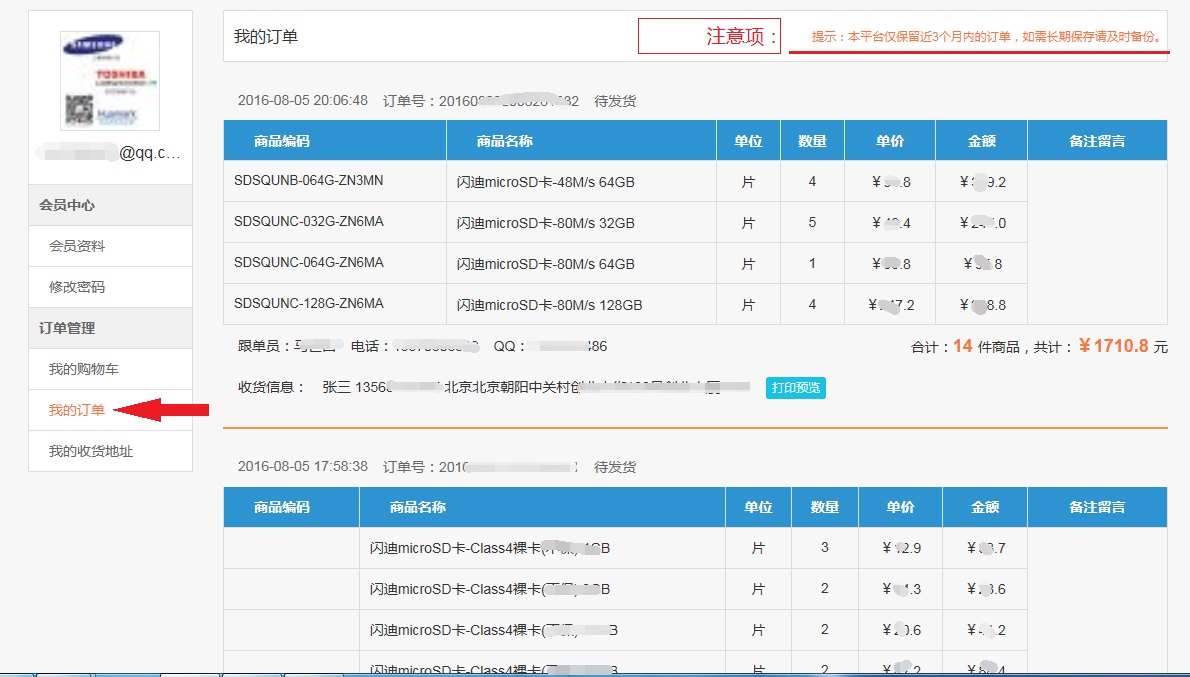Click product code SDSQUNC-064G-ZN6MA

click(x=308, y=263)
